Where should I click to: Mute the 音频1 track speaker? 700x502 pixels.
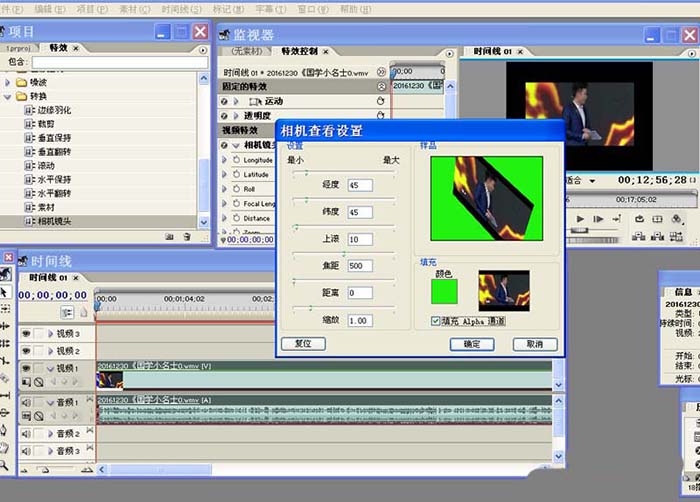click(26, 402)
